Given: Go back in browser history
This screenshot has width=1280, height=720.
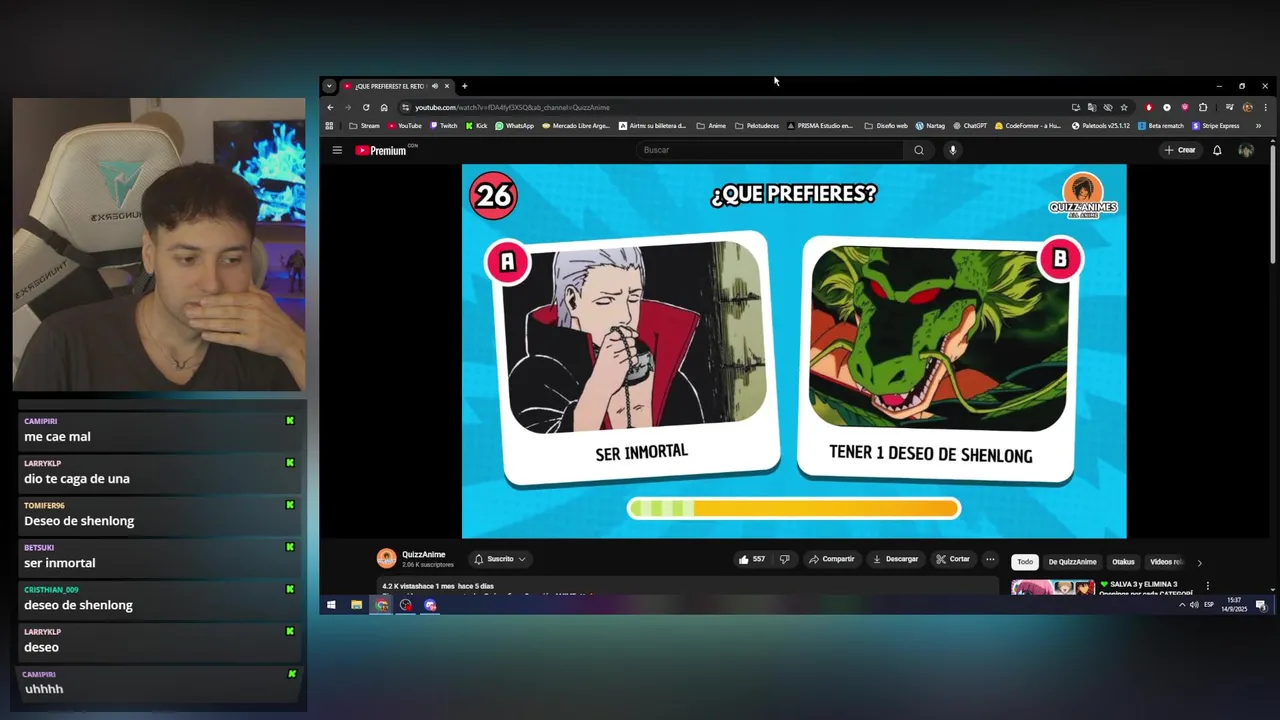Looking at the screenshot, I should coord(330,107).
